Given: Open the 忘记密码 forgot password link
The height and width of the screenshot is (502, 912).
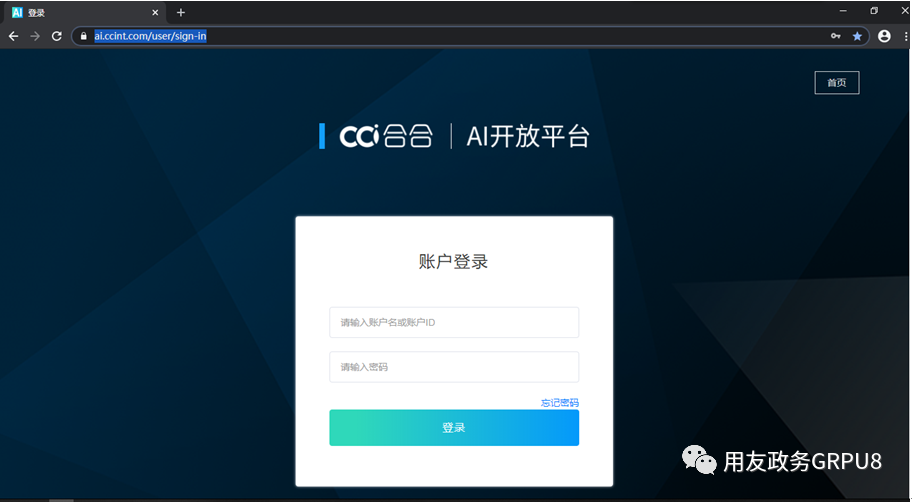Looking at the screenshot, I should point(560,403).
